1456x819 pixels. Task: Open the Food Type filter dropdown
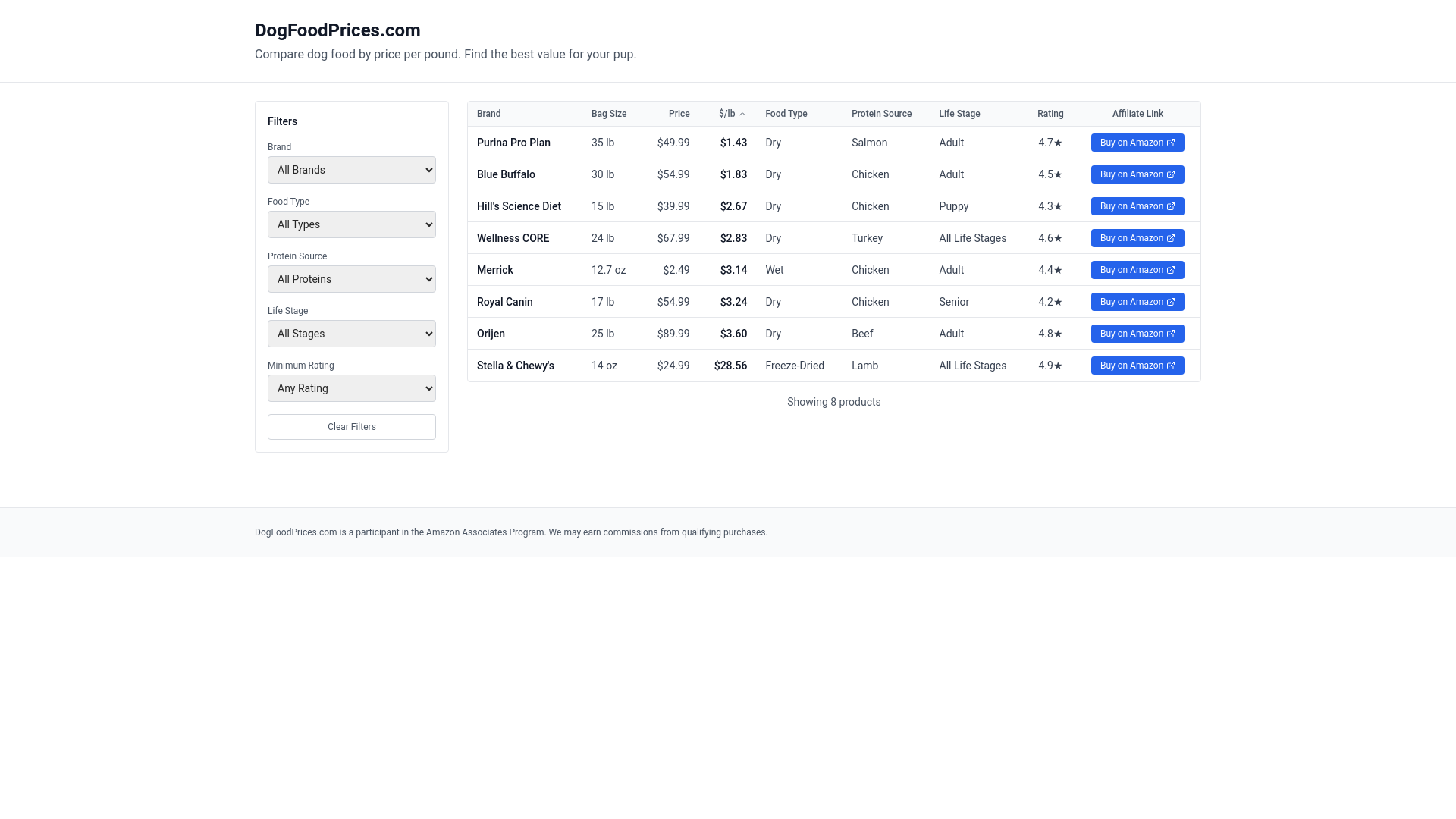[x=352, y=224]
